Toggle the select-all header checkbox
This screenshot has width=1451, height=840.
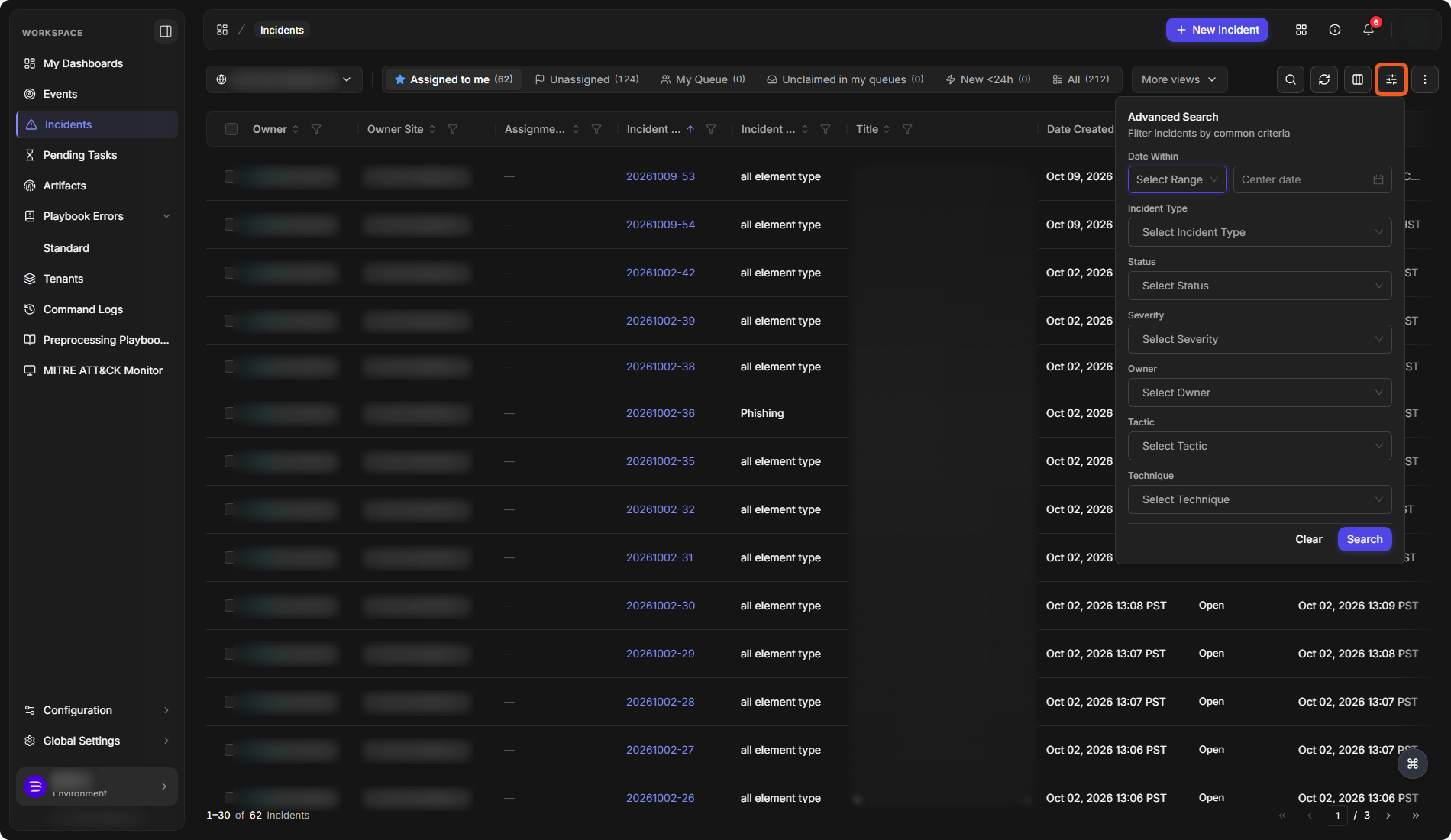pyautogui.click(x=231, y=129)
